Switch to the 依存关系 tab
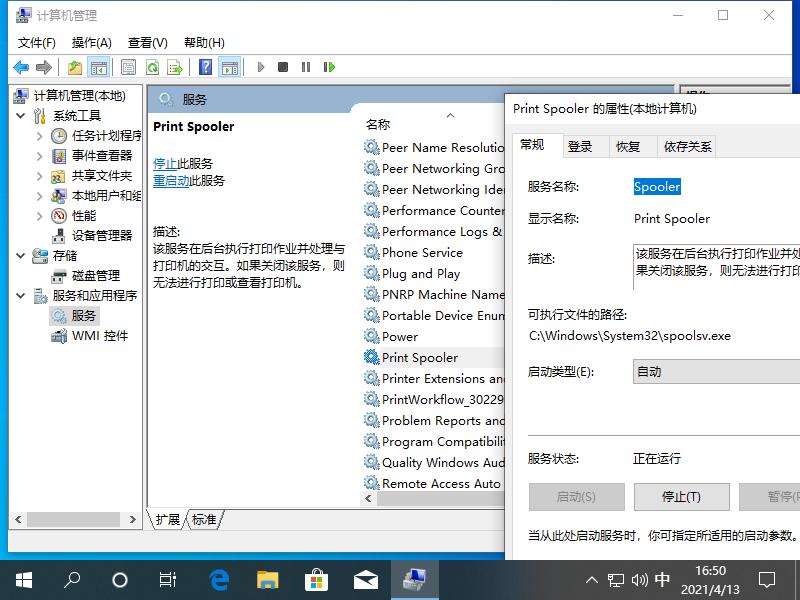The image size is (800, 600). 687,147
